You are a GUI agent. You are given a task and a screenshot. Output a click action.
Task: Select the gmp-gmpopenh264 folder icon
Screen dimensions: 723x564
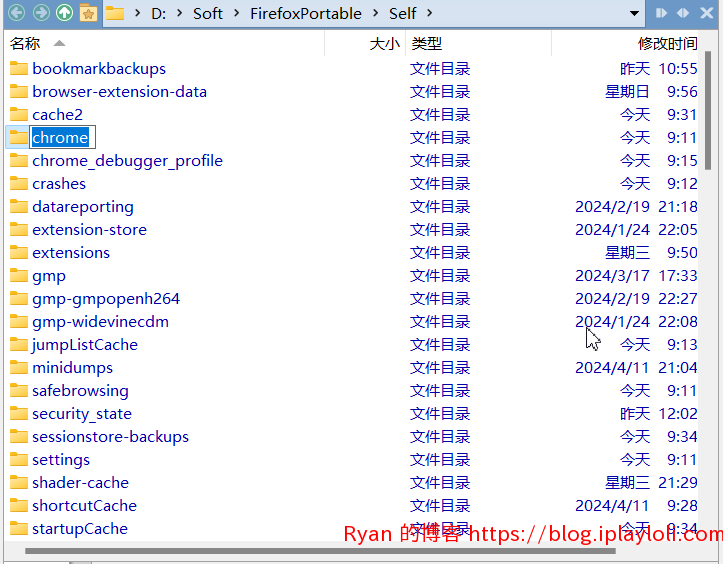pos(19,298)
